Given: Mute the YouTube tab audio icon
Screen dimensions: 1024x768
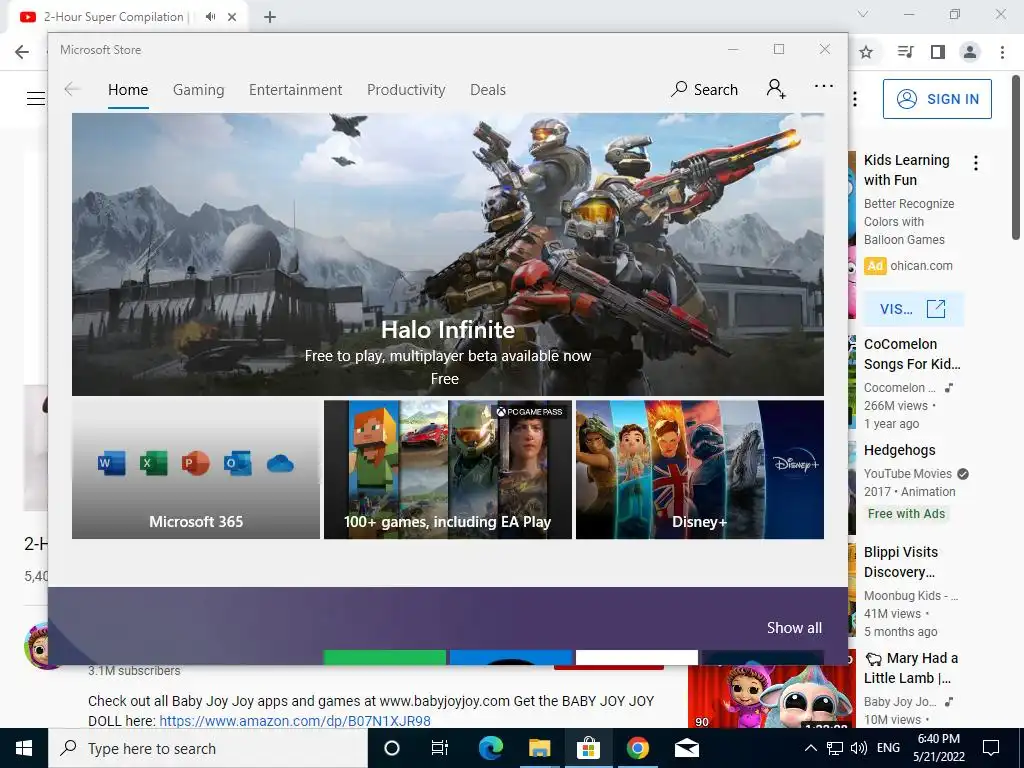Looking at the screenshot, I should (210, 17).
